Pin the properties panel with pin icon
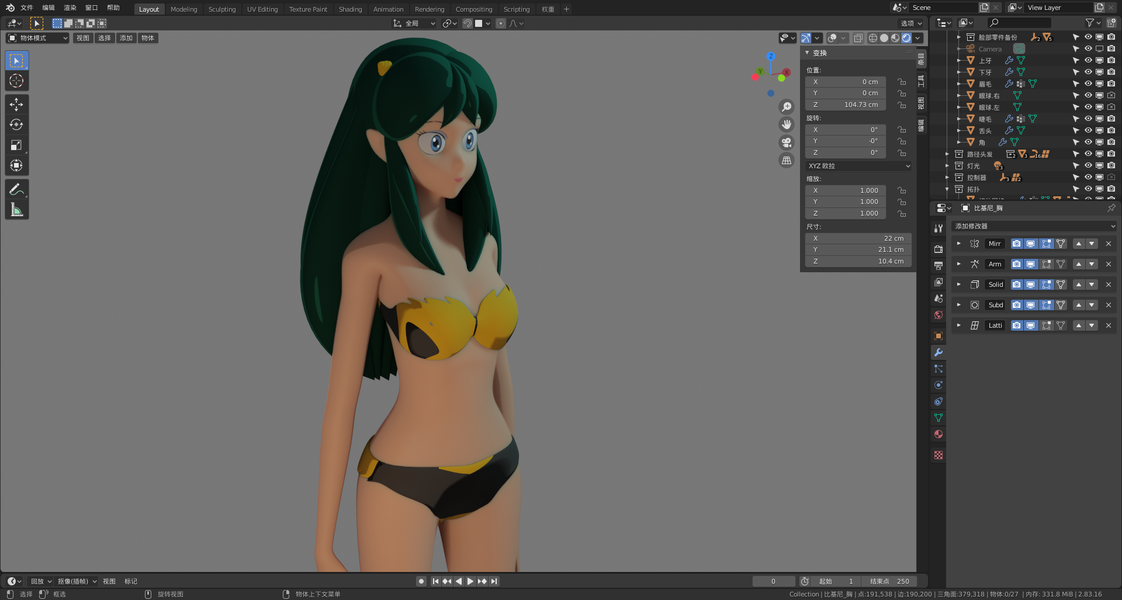Image resolution: width=1122 pixels, height=600 pixels. coord(1111,208)
